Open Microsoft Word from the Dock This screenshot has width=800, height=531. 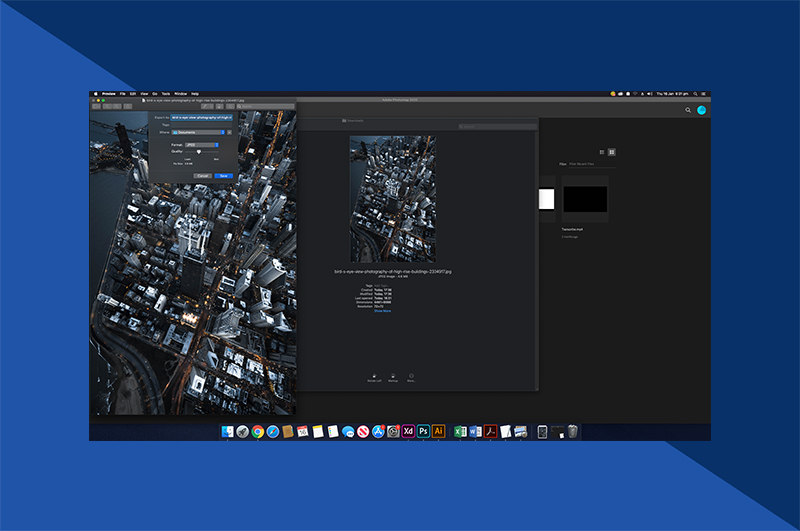(475, 432)
